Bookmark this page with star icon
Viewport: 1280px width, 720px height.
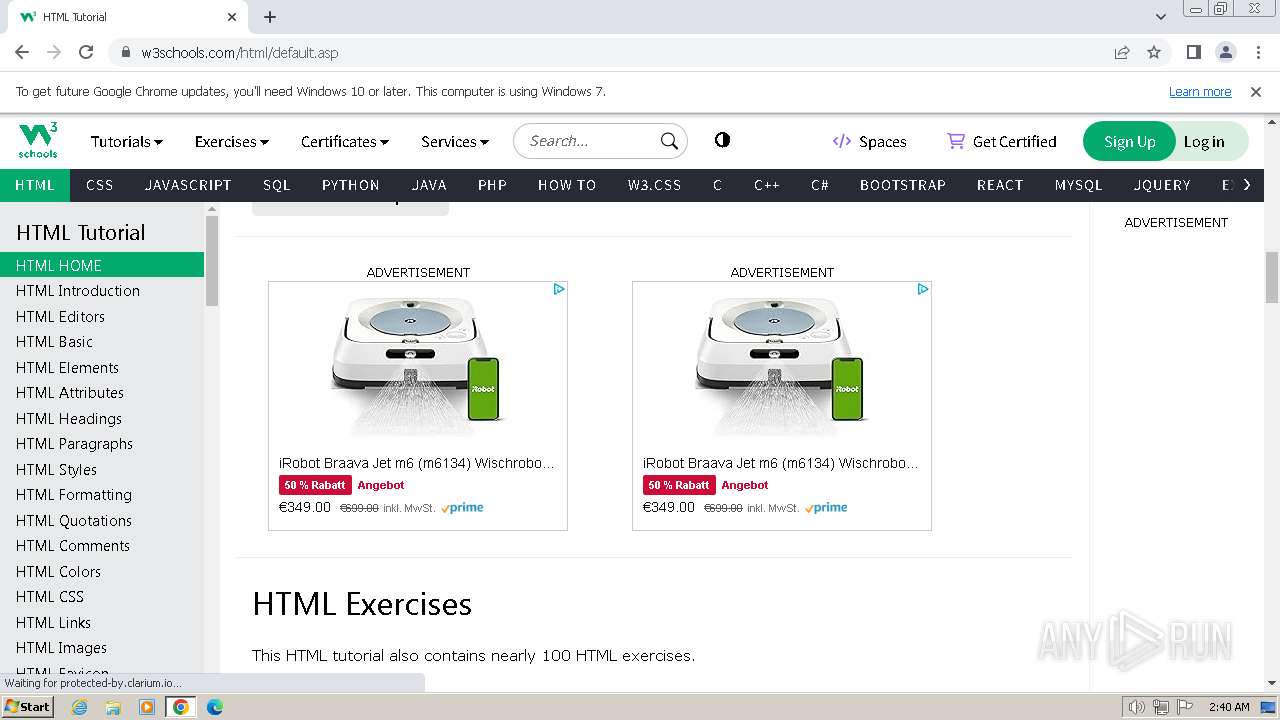1154,52
